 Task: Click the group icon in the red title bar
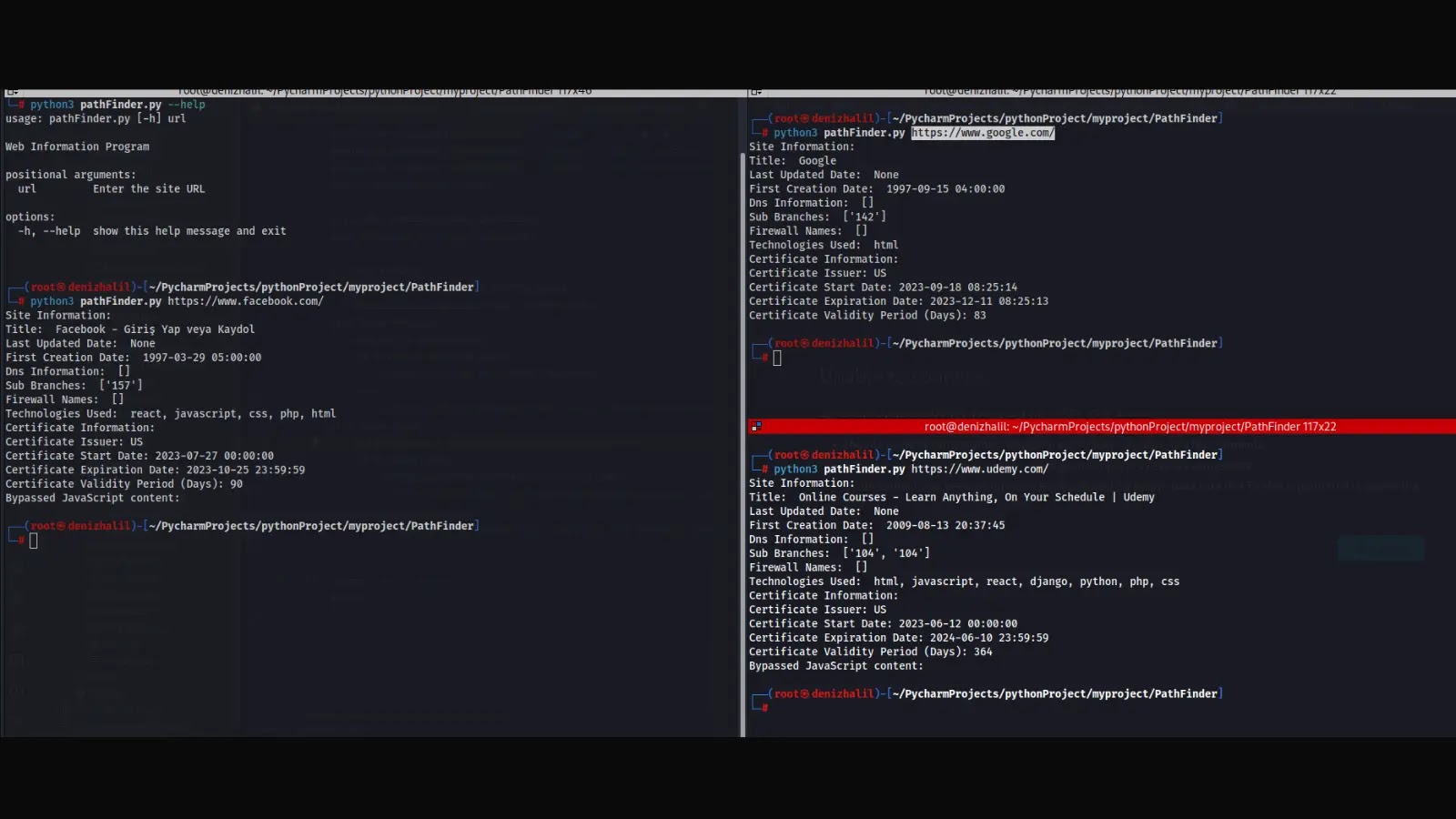pyautogui.click(x=756, y=426)
